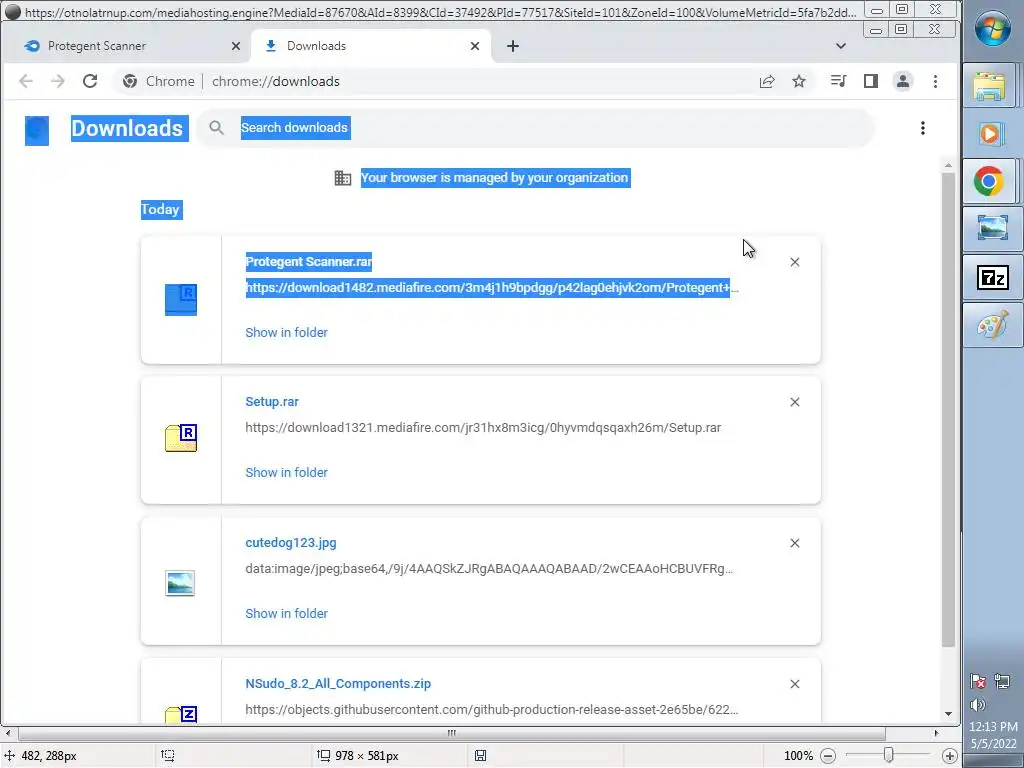Open a new tab with the plus button
The image size is (1024, 768).
tap(513, 46)
